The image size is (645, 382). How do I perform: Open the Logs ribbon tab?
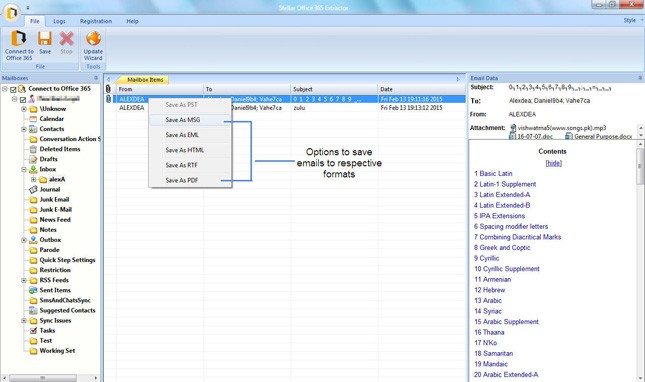59,21
